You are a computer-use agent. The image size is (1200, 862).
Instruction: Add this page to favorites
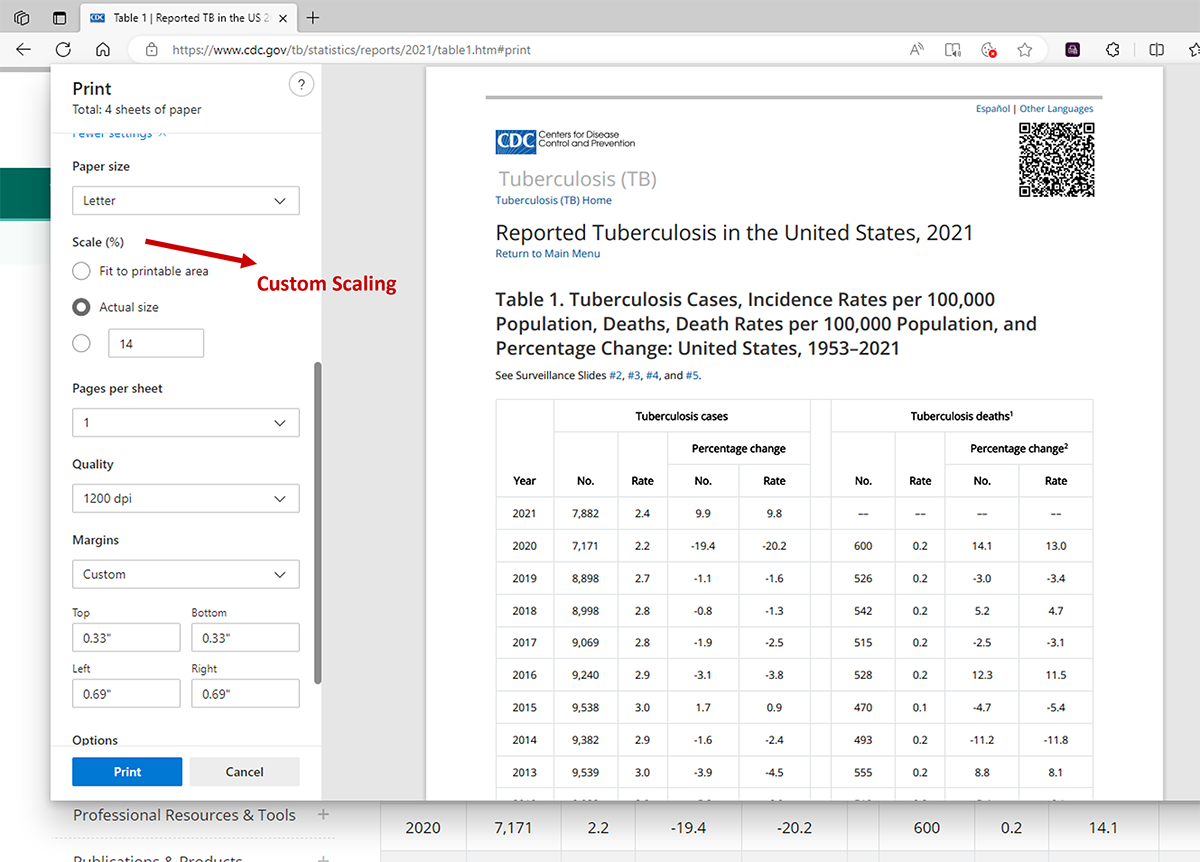pyautogui.click(x=1024, y=50)
